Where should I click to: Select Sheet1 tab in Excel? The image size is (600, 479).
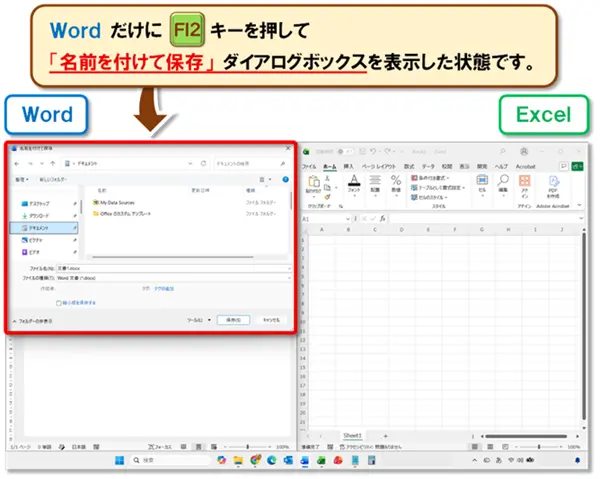pyautogui.click(x=352, y=435)
